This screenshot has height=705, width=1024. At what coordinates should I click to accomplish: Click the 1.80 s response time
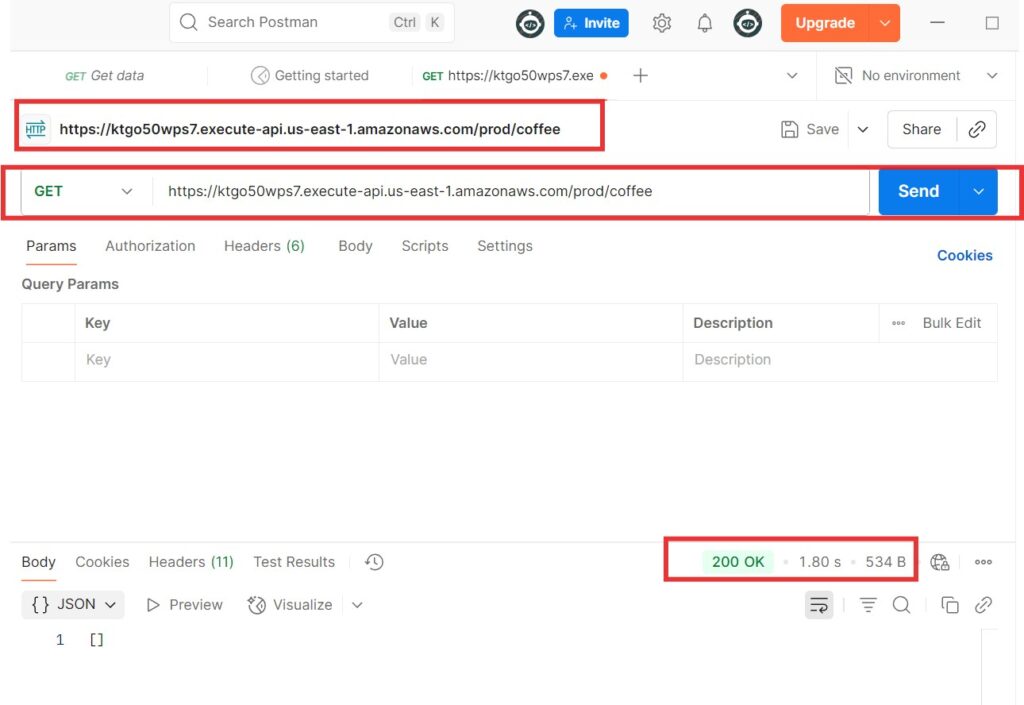[820, 562]
